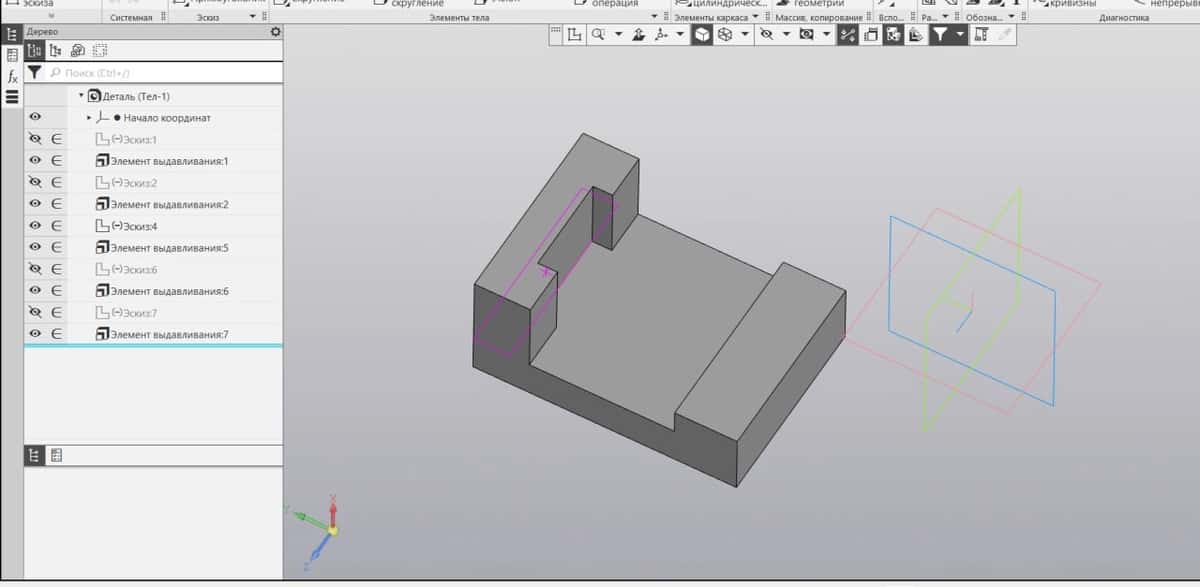Click the layered planes icon in view toolbar
This screenshot has width=1200, height=587.
point(915,35)
